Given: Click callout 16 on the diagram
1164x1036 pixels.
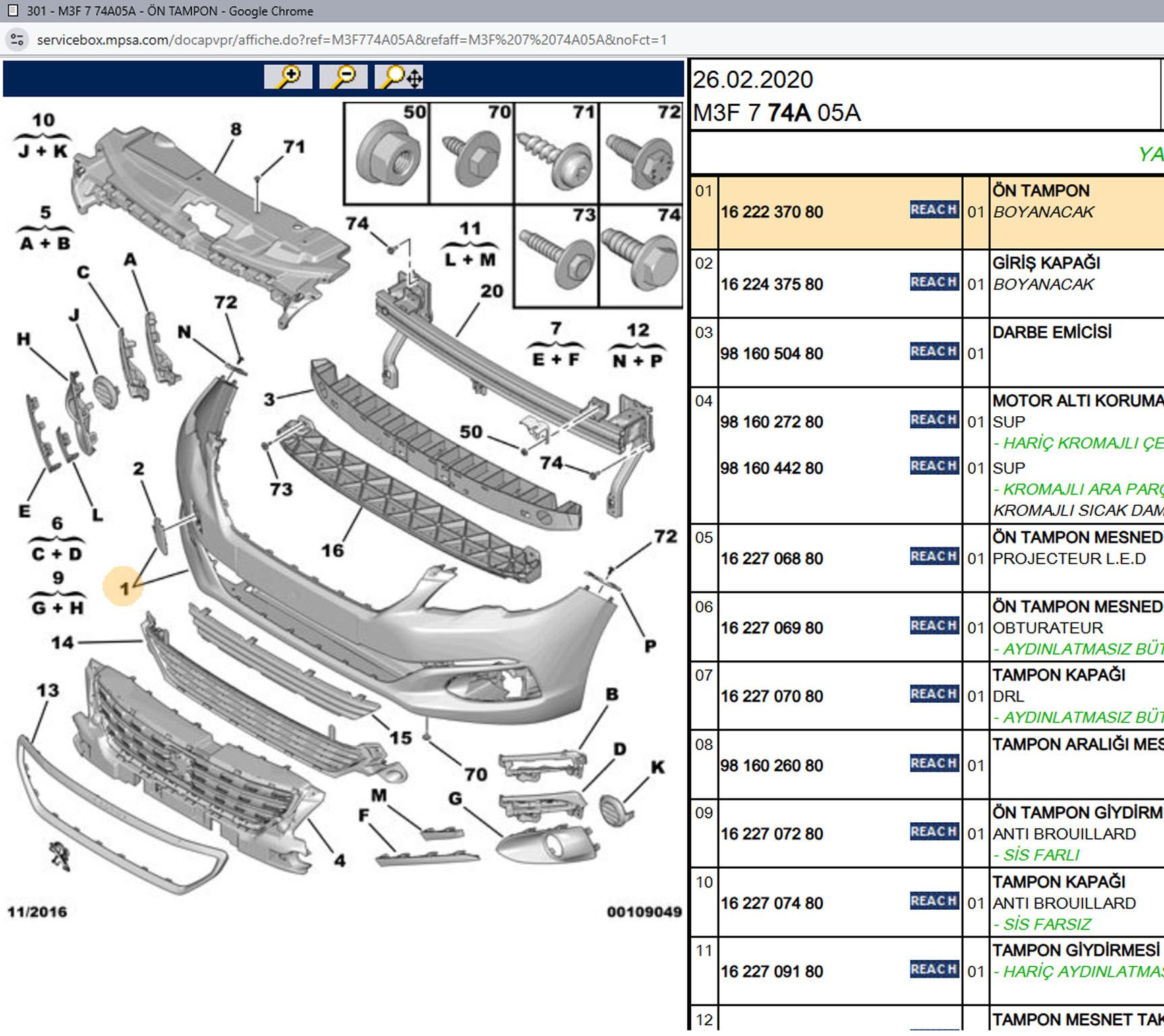Looking at the screenshot, I should (332, 551).
